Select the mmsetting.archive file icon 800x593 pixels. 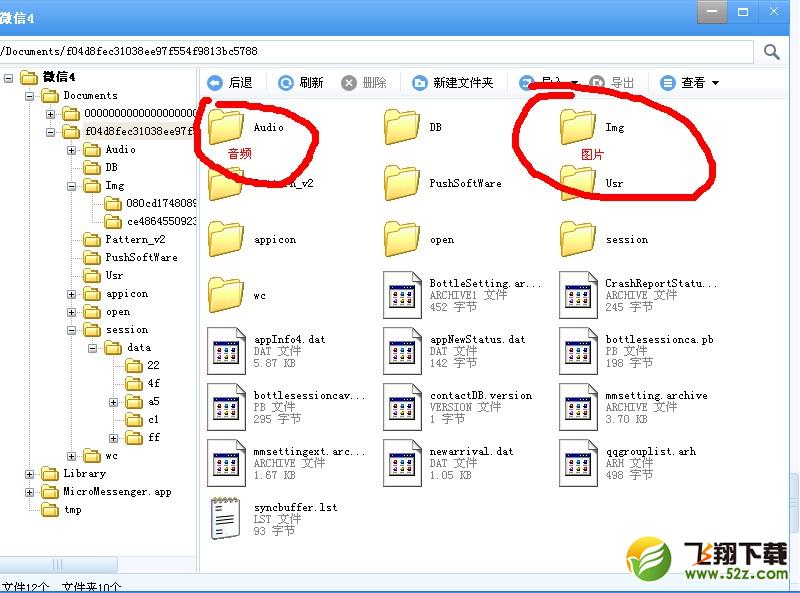[578, 407]
